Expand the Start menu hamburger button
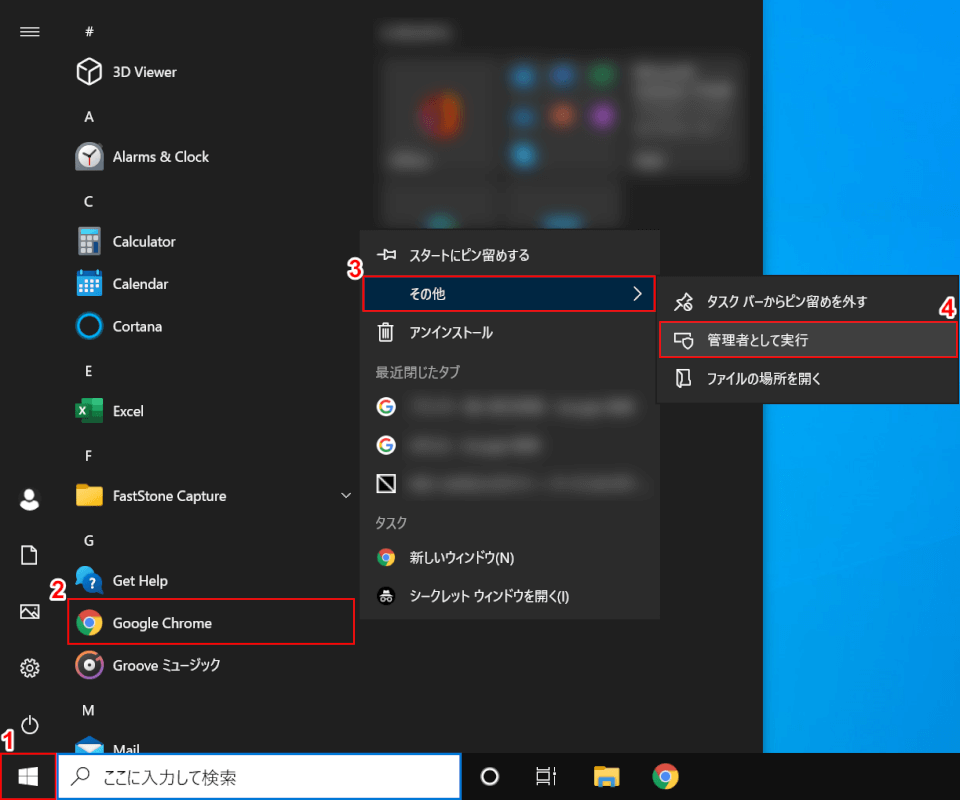This screenshot has width=960, height=800. point(29,31)
